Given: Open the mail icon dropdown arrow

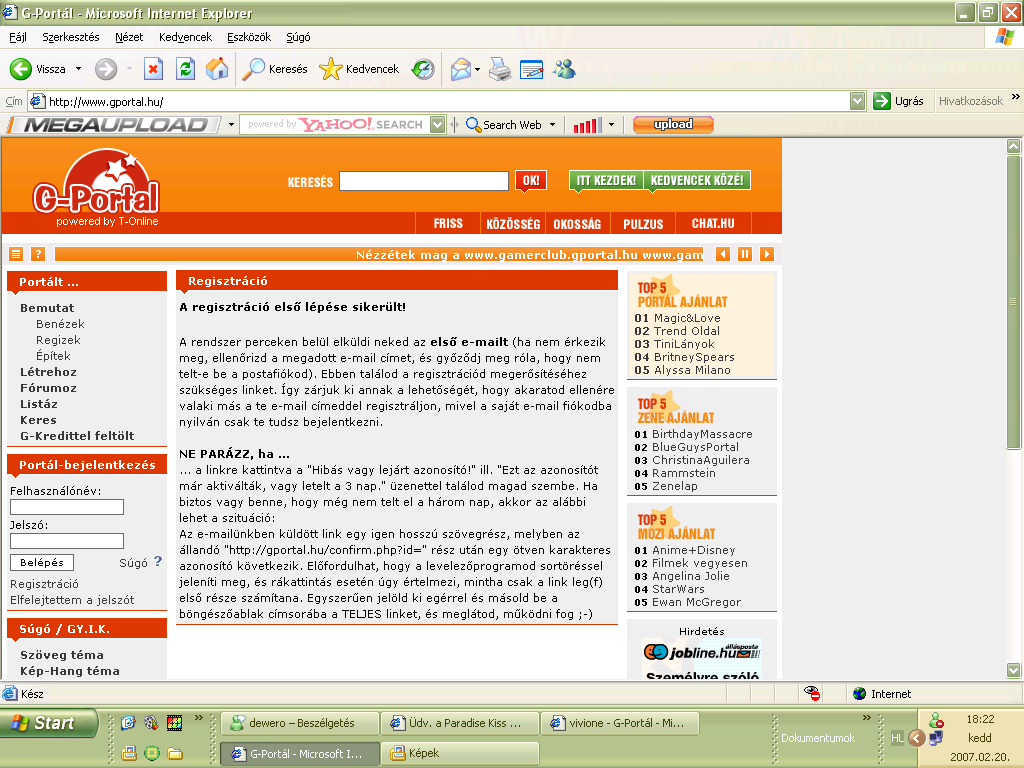Looking at the screenshot, I should (477, 69).
